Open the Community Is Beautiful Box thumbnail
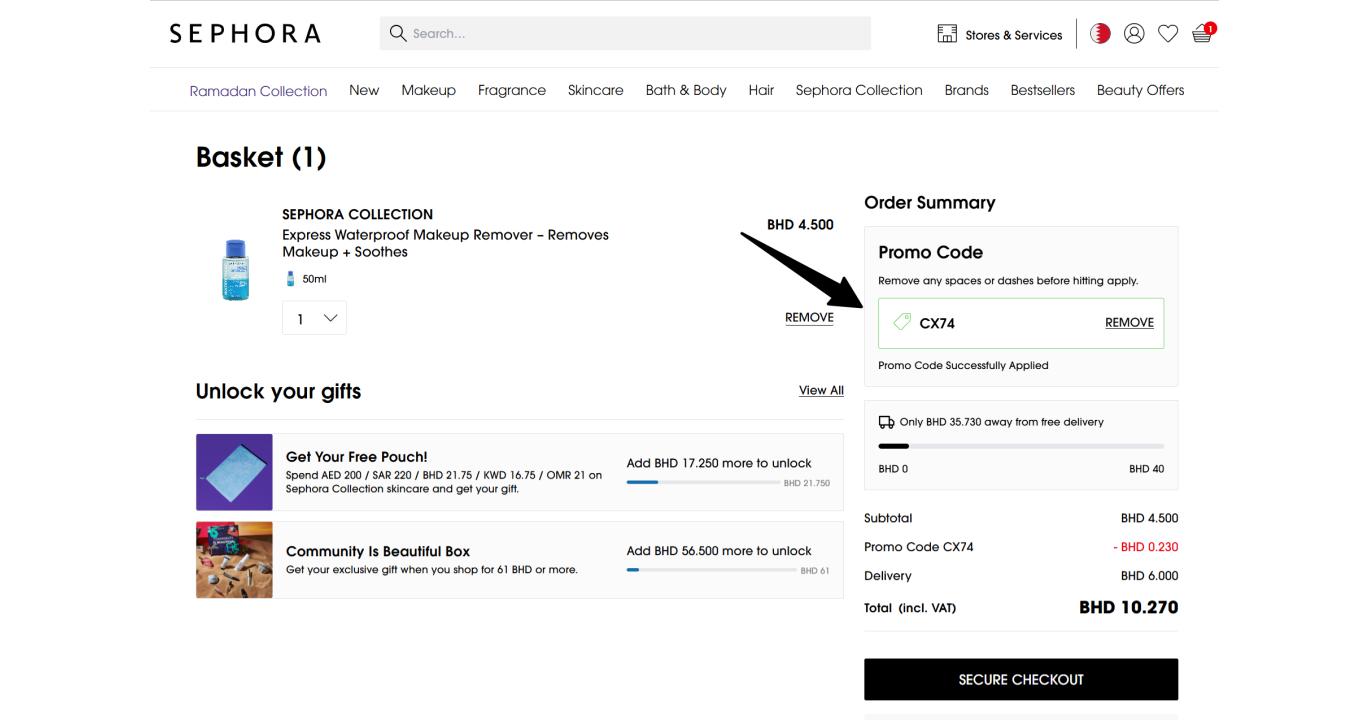This screenshot has width=1368, height=720. pyautogui.click(x=234, y=560)
